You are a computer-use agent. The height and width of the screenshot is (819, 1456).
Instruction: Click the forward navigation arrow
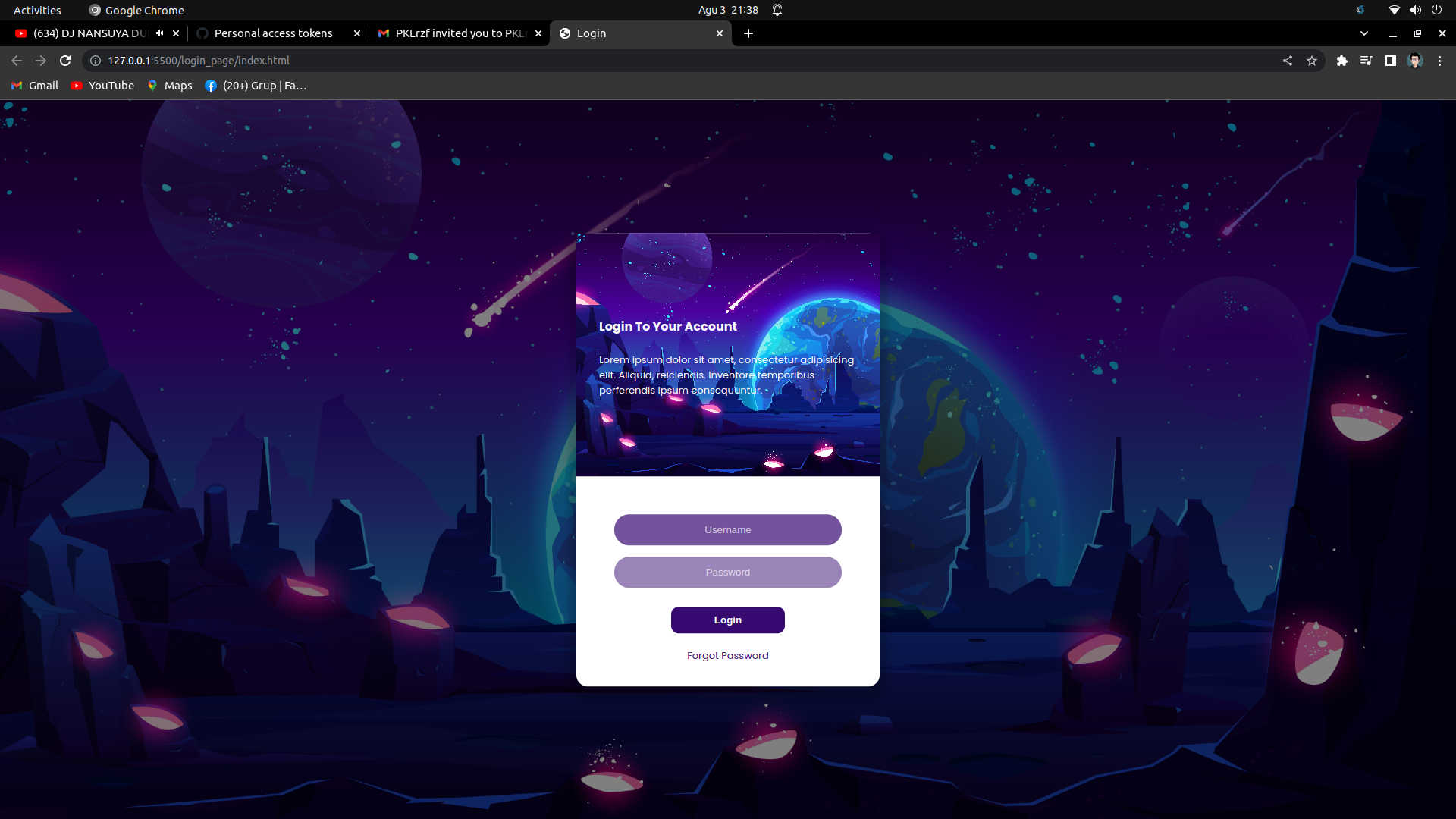41,61
